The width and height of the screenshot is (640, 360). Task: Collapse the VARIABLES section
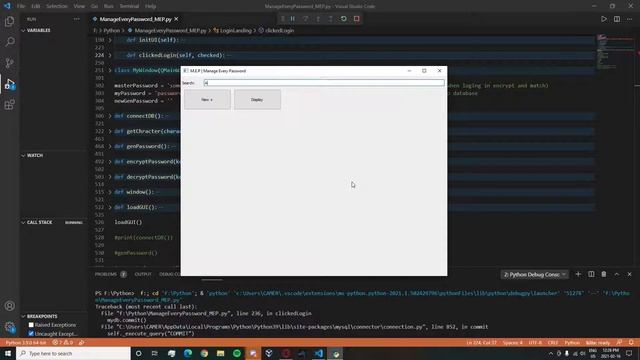[23, 30]
